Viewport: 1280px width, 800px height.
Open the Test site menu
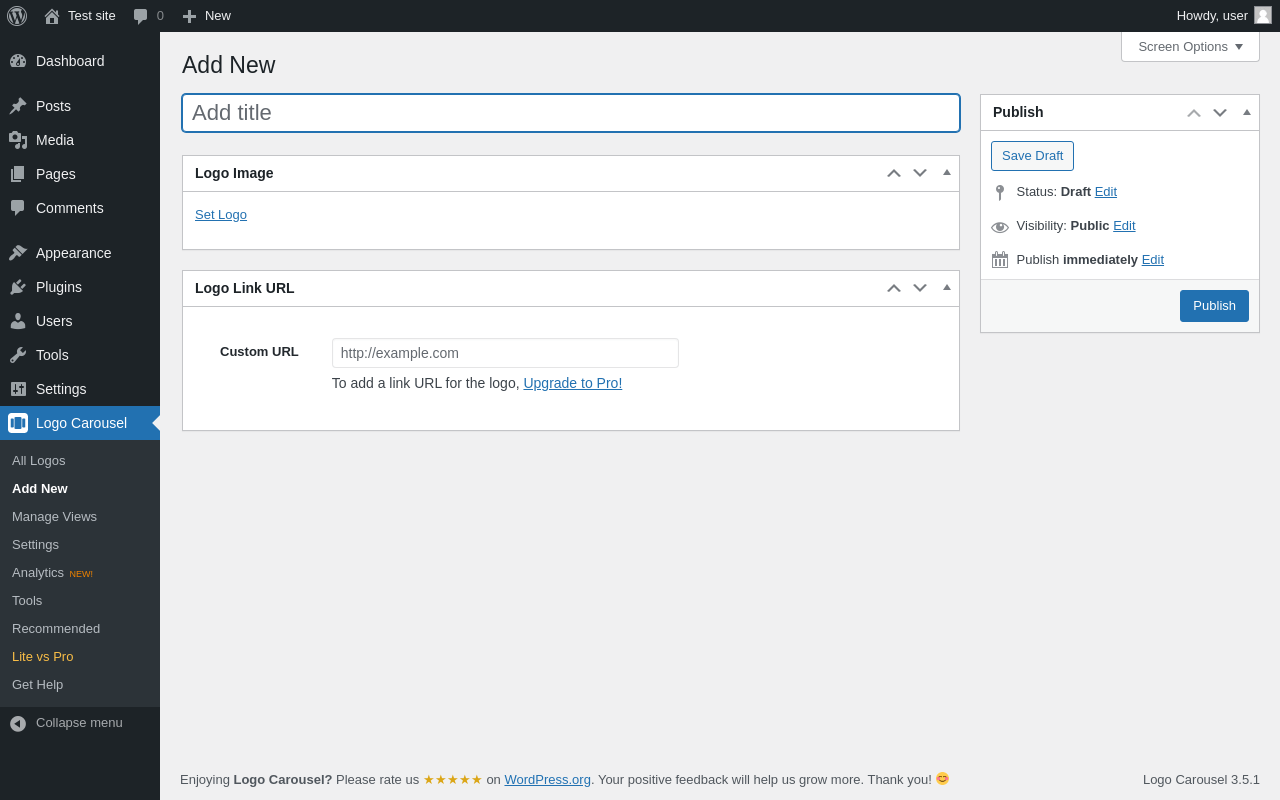pos(80,16)
